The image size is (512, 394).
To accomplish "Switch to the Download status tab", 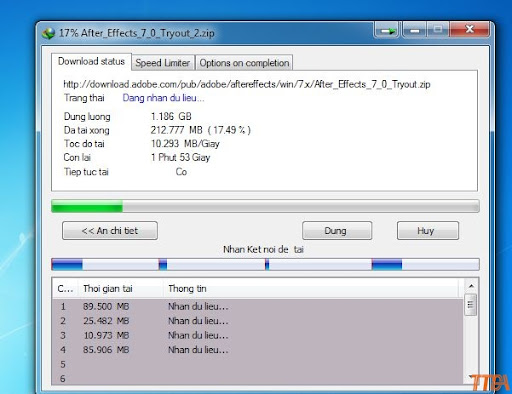I will 91,61.
